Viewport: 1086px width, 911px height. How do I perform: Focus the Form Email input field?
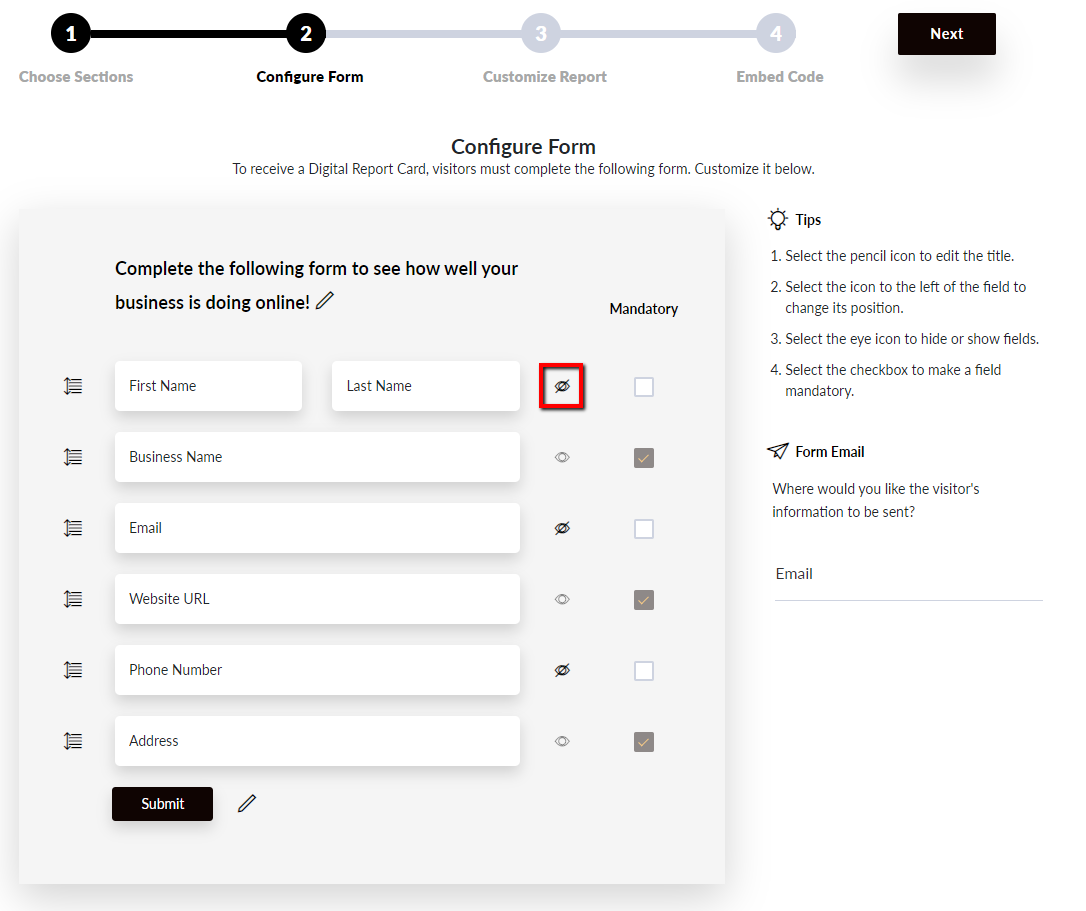click(909, 574)
